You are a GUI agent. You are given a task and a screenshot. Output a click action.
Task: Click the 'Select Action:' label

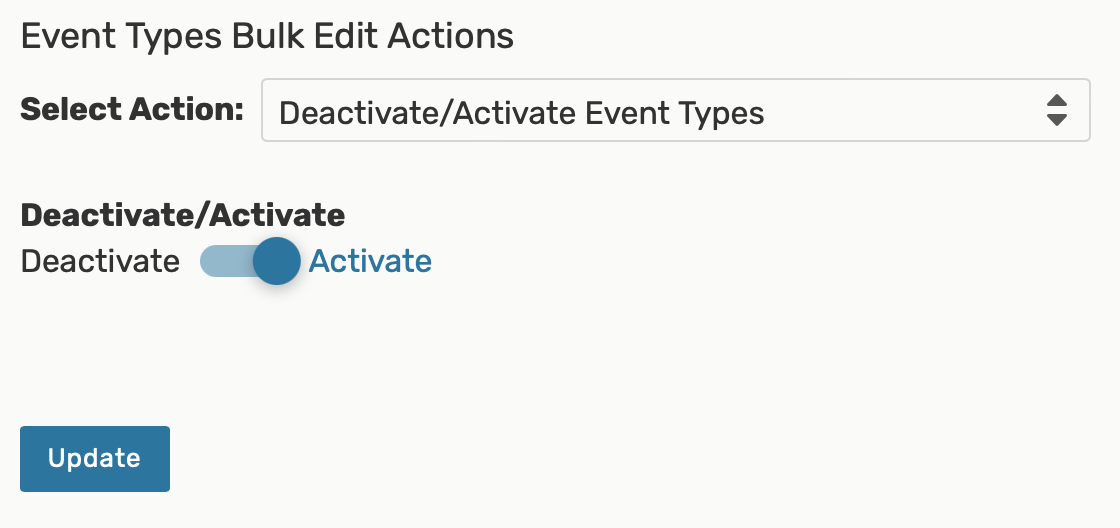click(132, 109)
